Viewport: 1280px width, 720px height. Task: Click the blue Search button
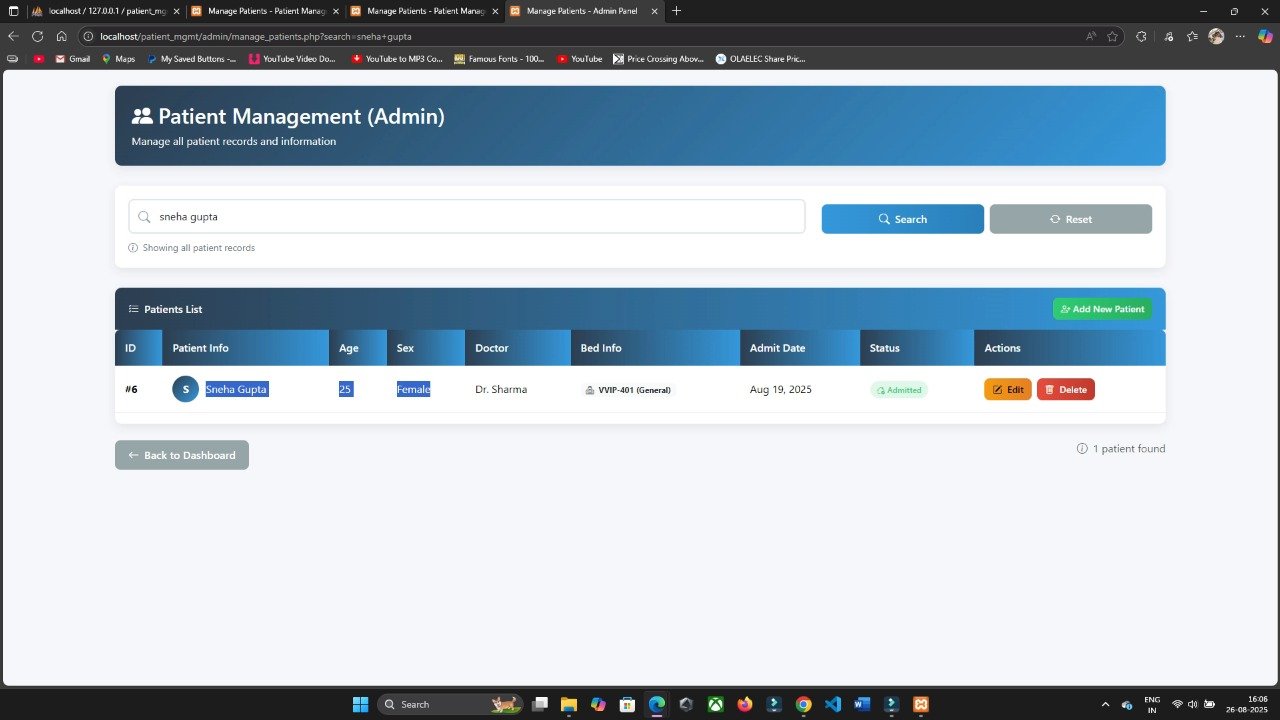pos(902,219)
